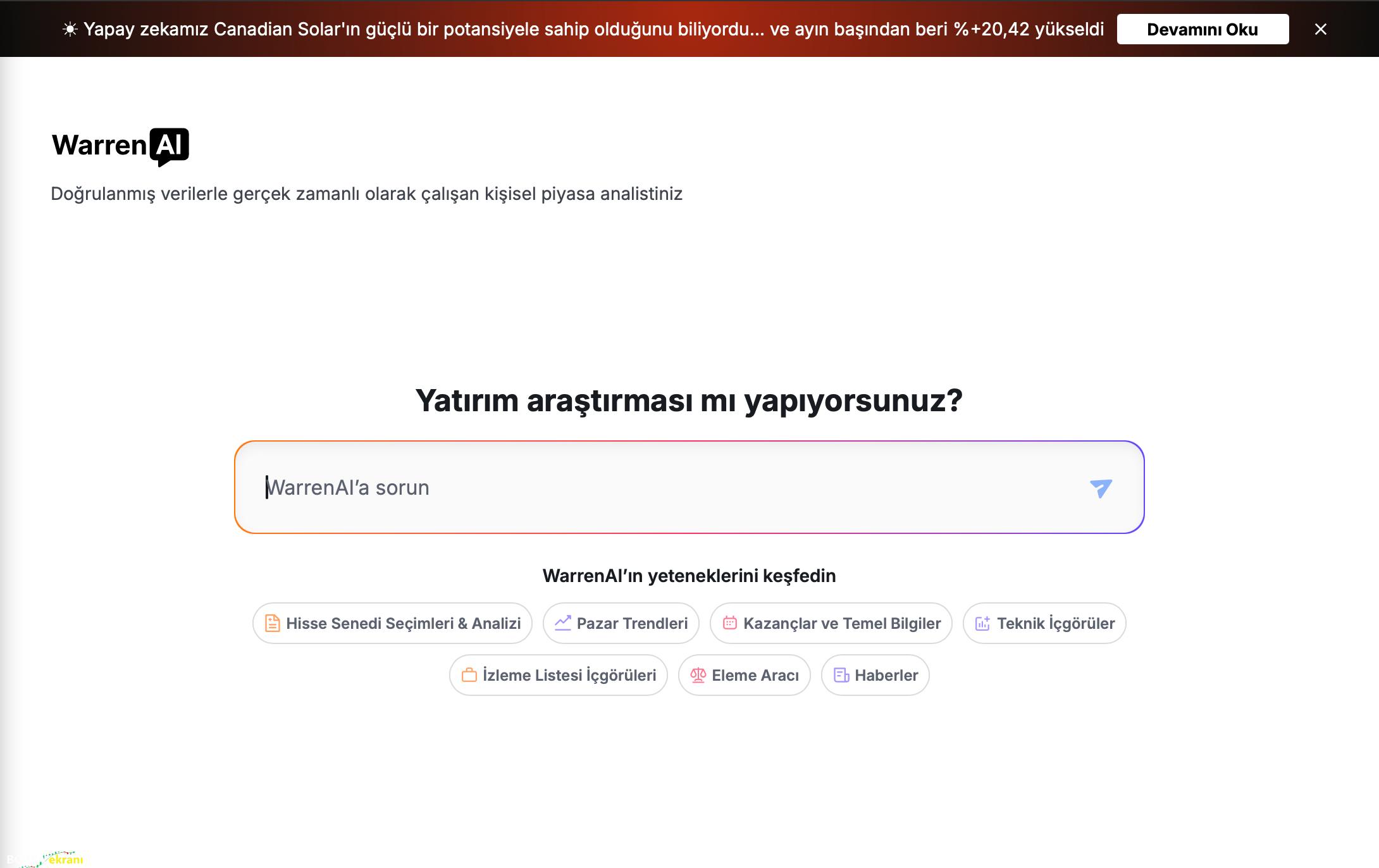Viewport: 1379px width, 868px height.
Task: Click the send arrow icon in prompt box
Action: click(1101, 488)
